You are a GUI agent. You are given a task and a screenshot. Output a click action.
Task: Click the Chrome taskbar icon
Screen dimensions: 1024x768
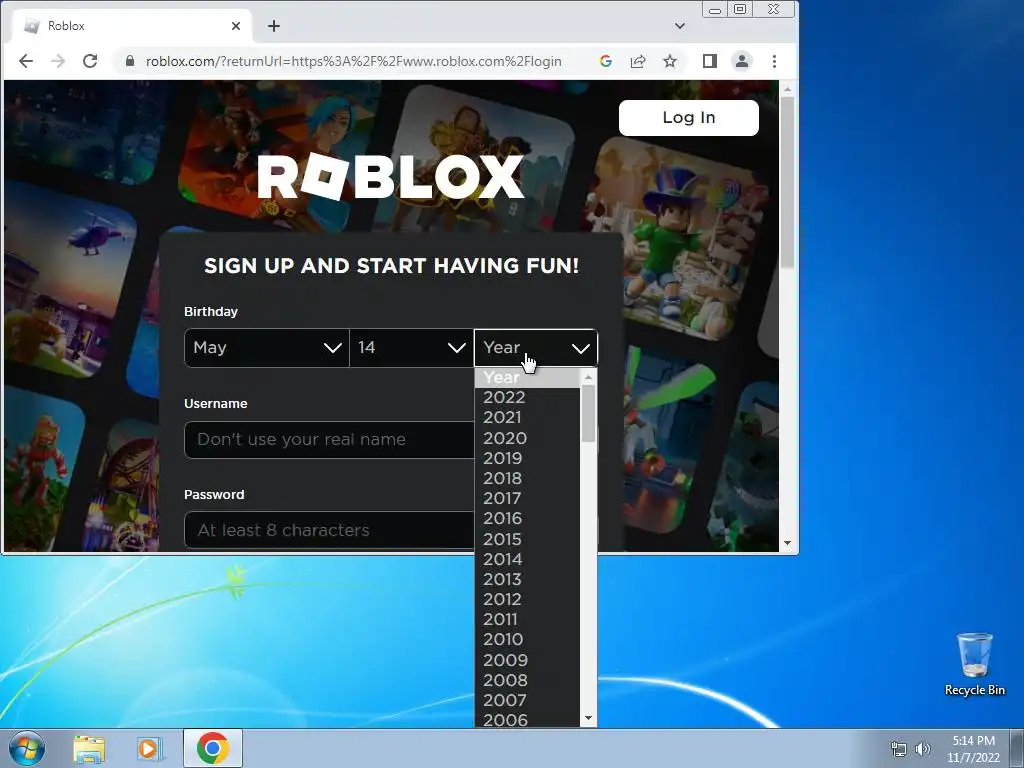pyautogui.click(x=213, y=748)
